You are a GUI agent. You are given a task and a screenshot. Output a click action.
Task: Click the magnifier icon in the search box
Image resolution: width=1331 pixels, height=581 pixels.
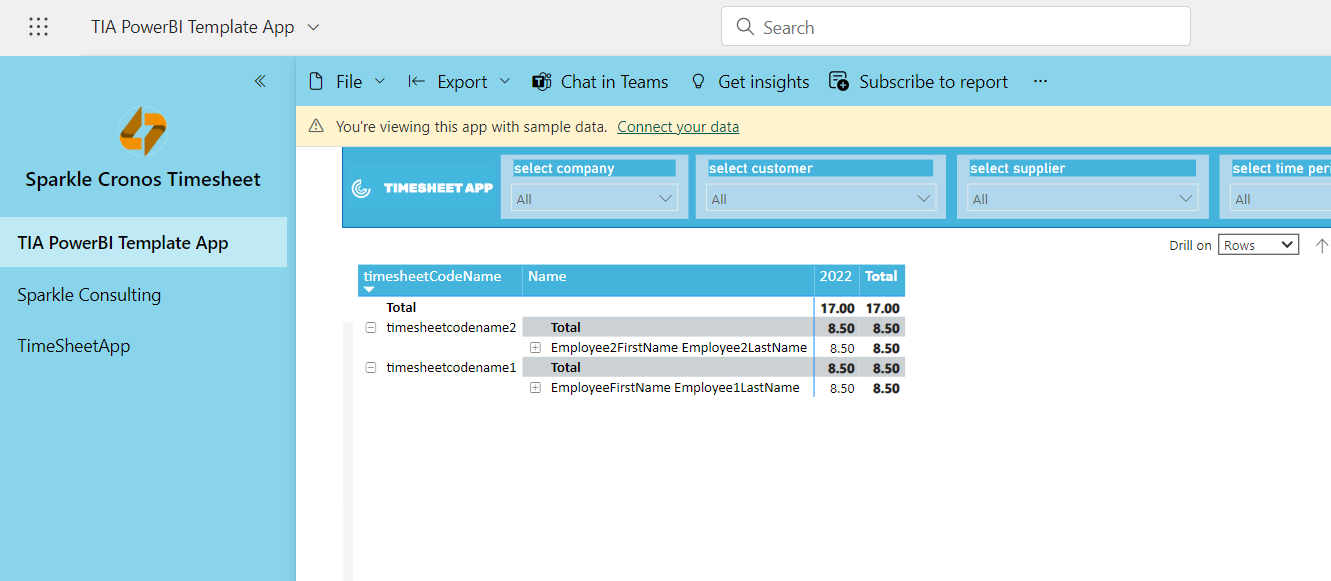coord(745,26)
